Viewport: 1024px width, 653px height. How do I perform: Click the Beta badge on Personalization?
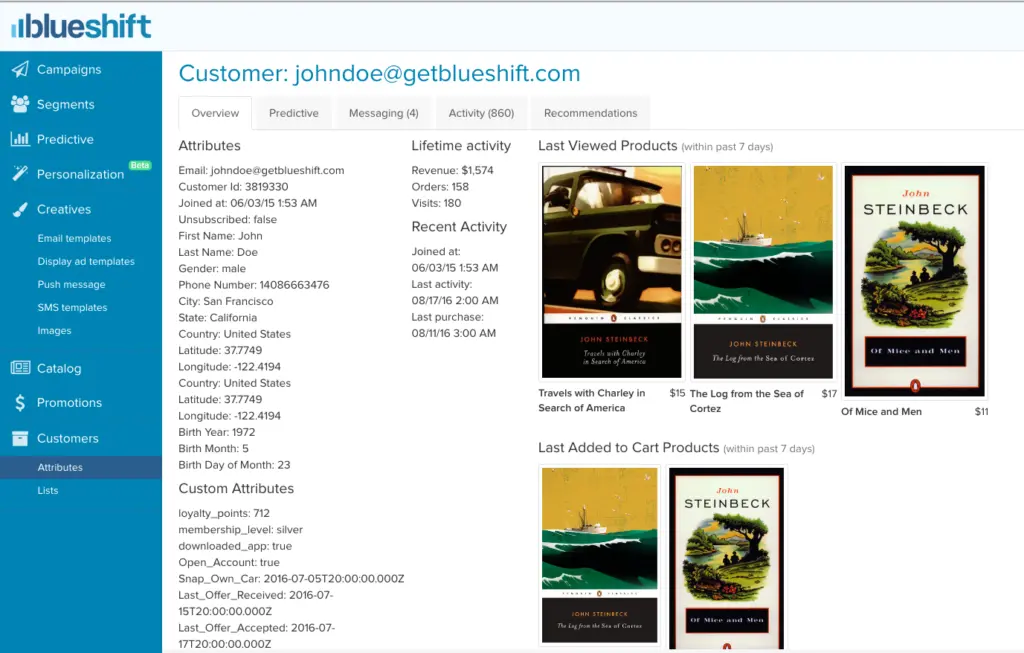[140, 165]
